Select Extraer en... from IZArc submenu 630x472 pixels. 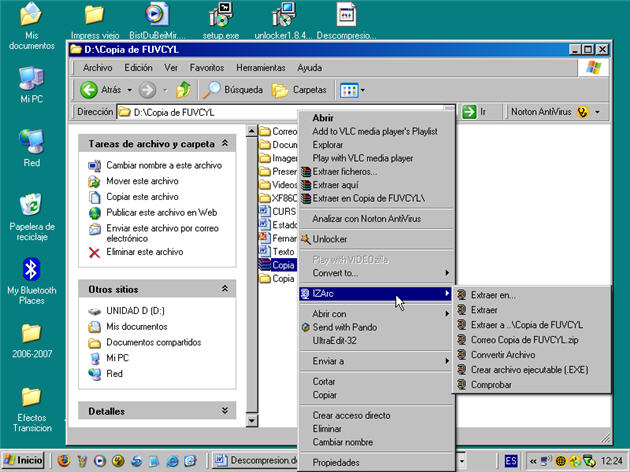click(x=492, y=295)
